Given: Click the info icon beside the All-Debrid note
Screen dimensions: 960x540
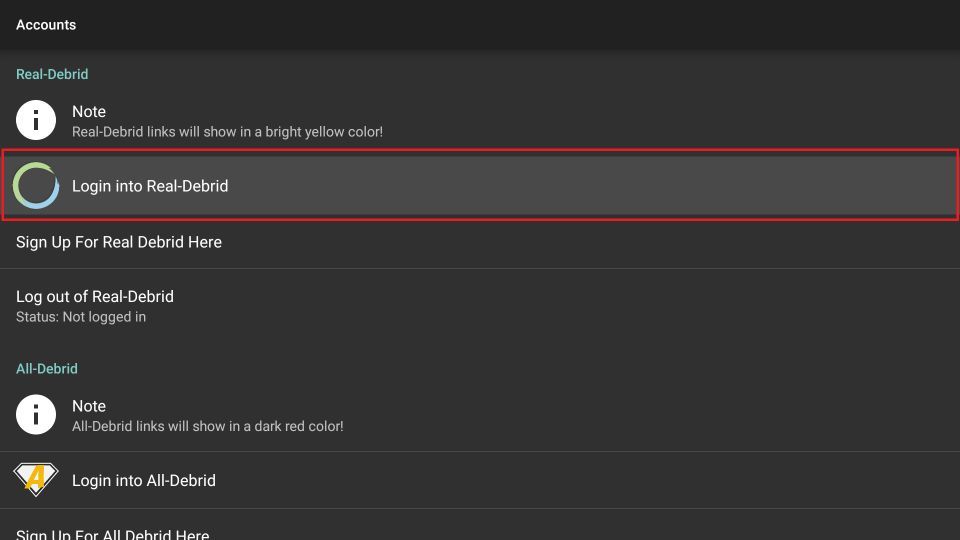Looking at the screenshot, I should pos(36,414).
